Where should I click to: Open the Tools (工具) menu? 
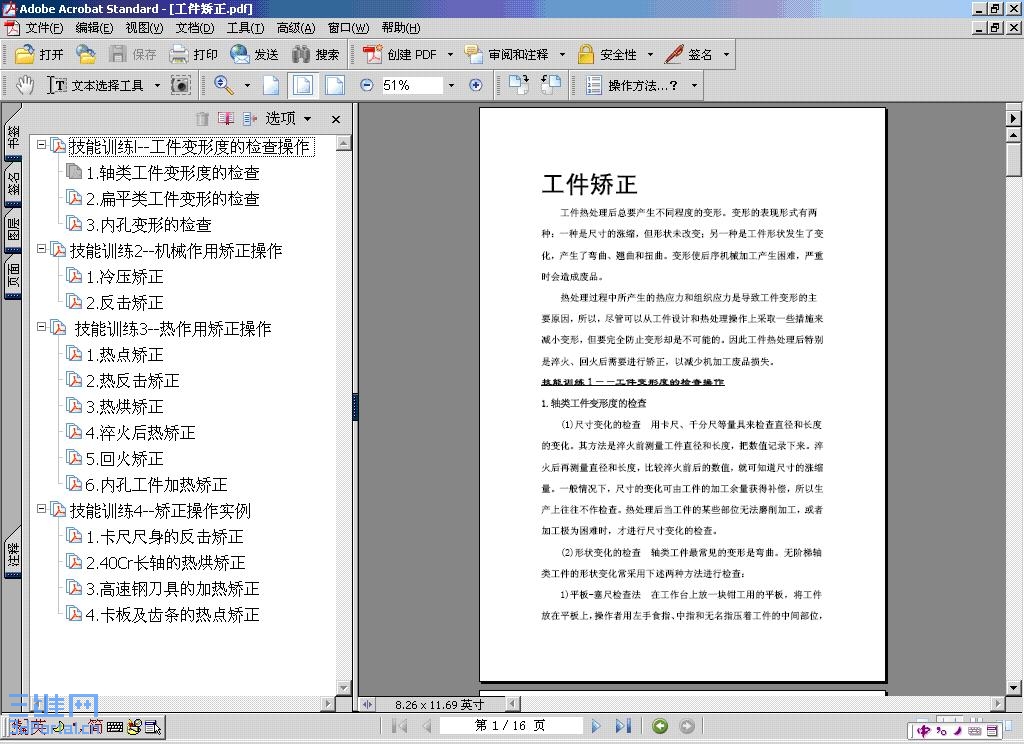(245, 27)
